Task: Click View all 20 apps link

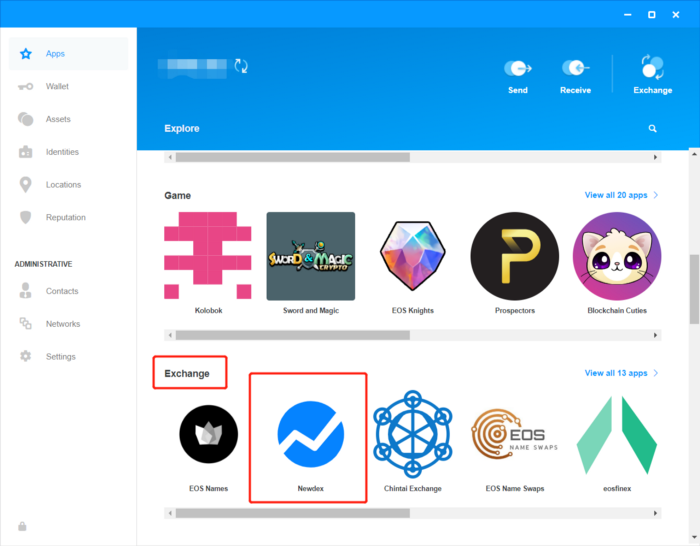Action: [616, 195]
